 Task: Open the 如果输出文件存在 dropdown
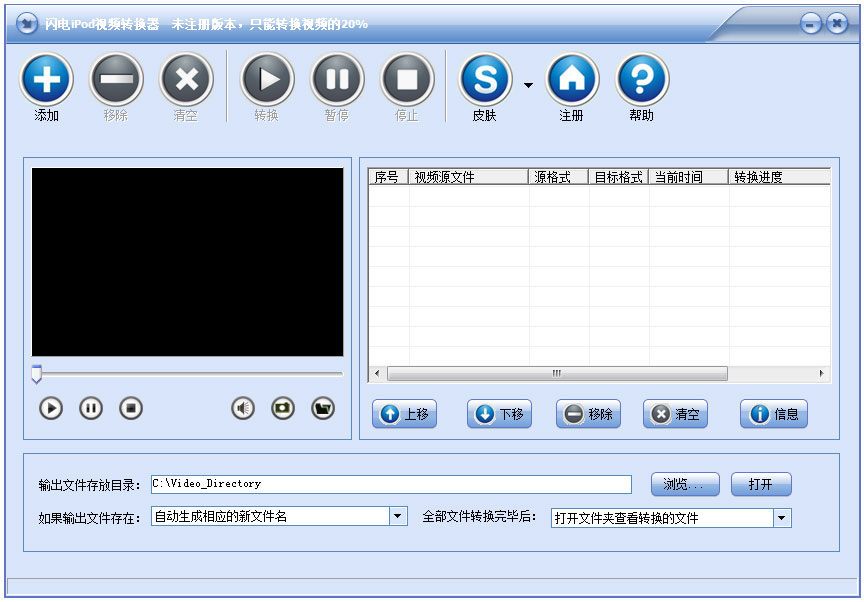tap(399, 517)
